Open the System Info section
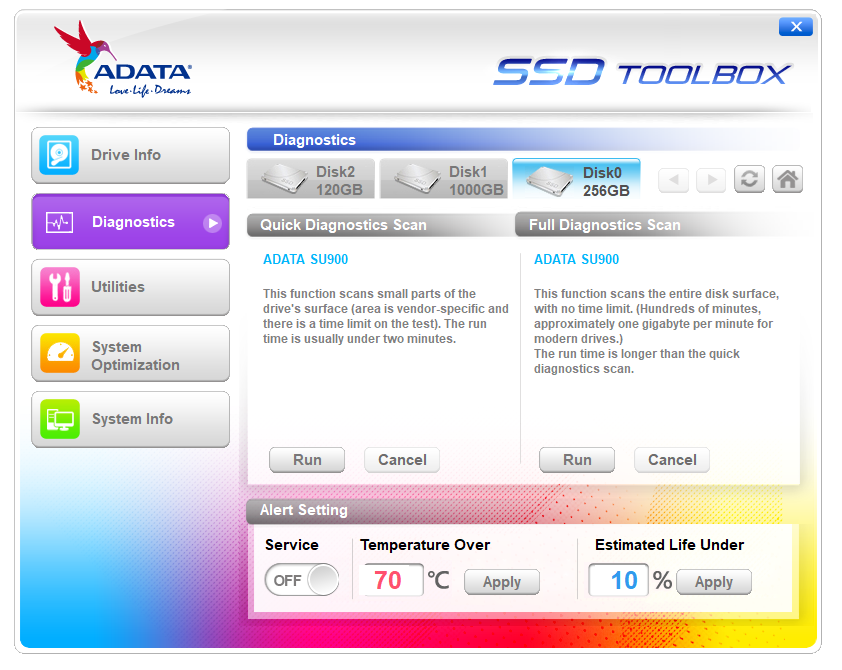The image size is (842, 670). [x=130, y=419]
